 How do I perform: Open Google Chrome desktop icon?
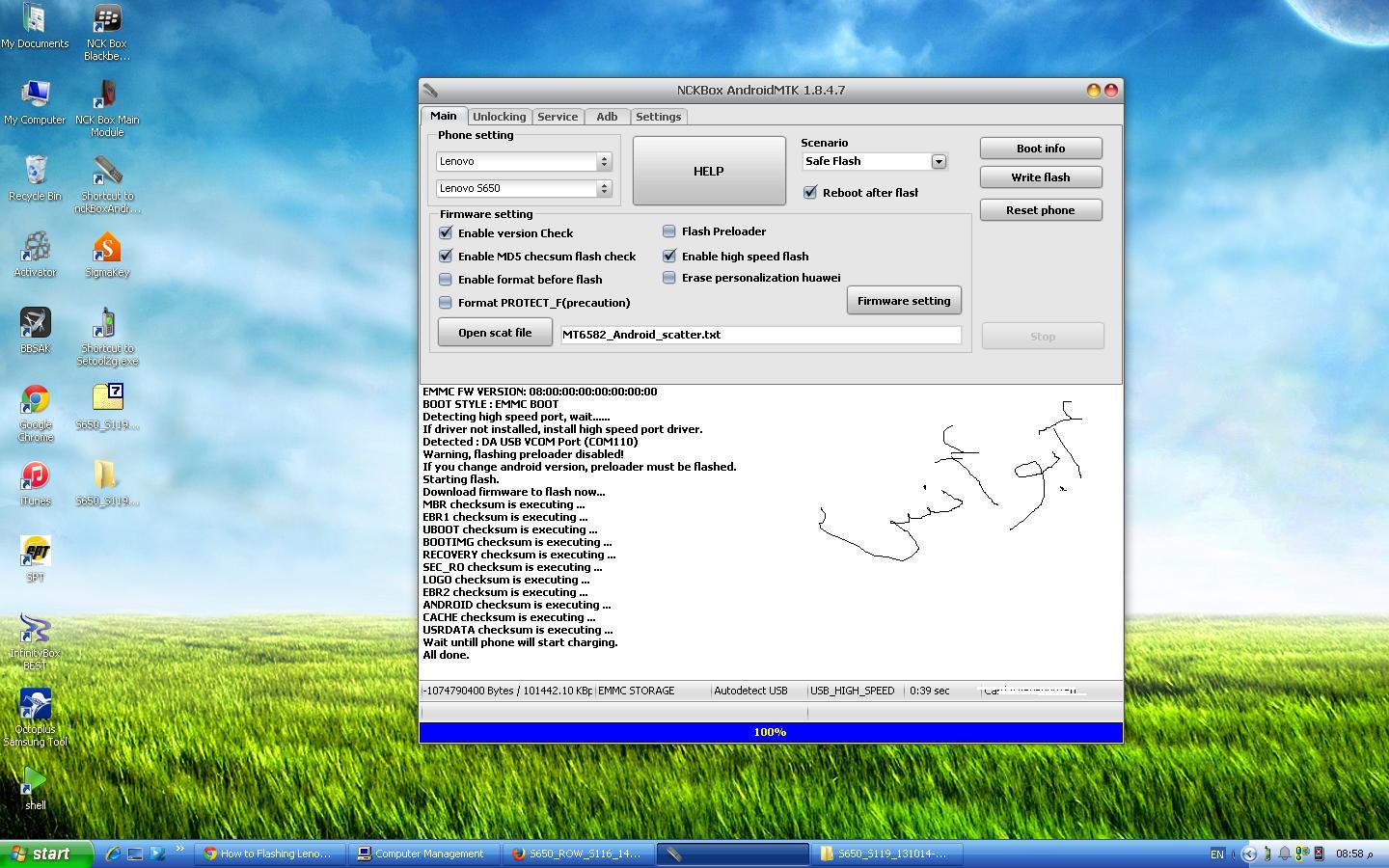click(x=35, y=413)
